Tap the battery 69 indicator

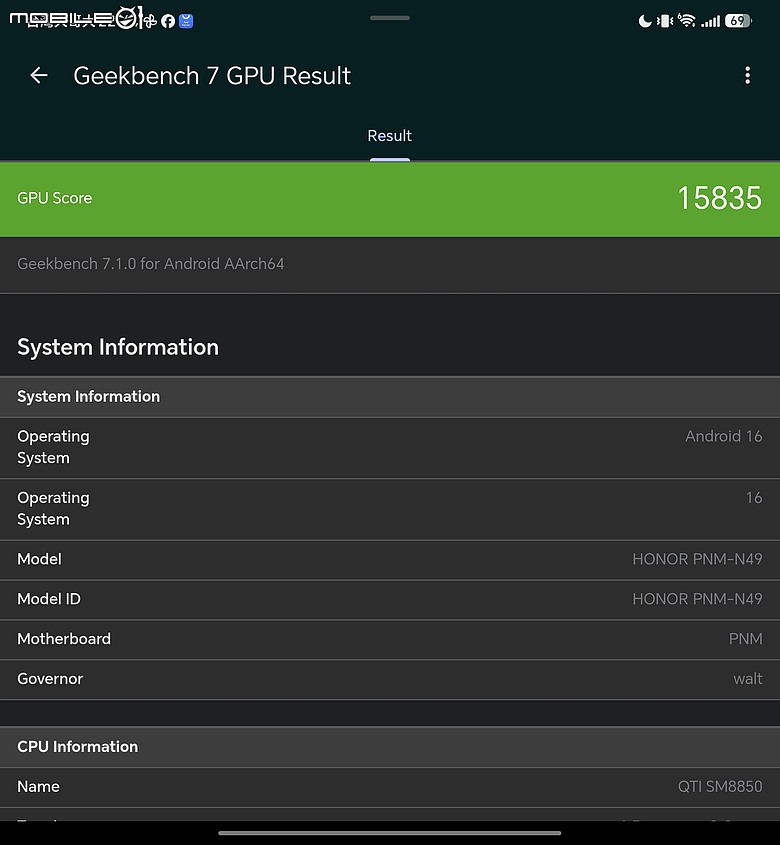738,21
